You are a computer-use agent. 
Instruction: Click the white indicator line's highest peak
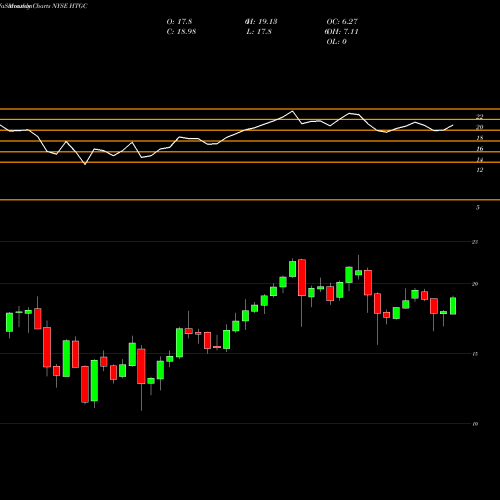click(x=293, y=111)
